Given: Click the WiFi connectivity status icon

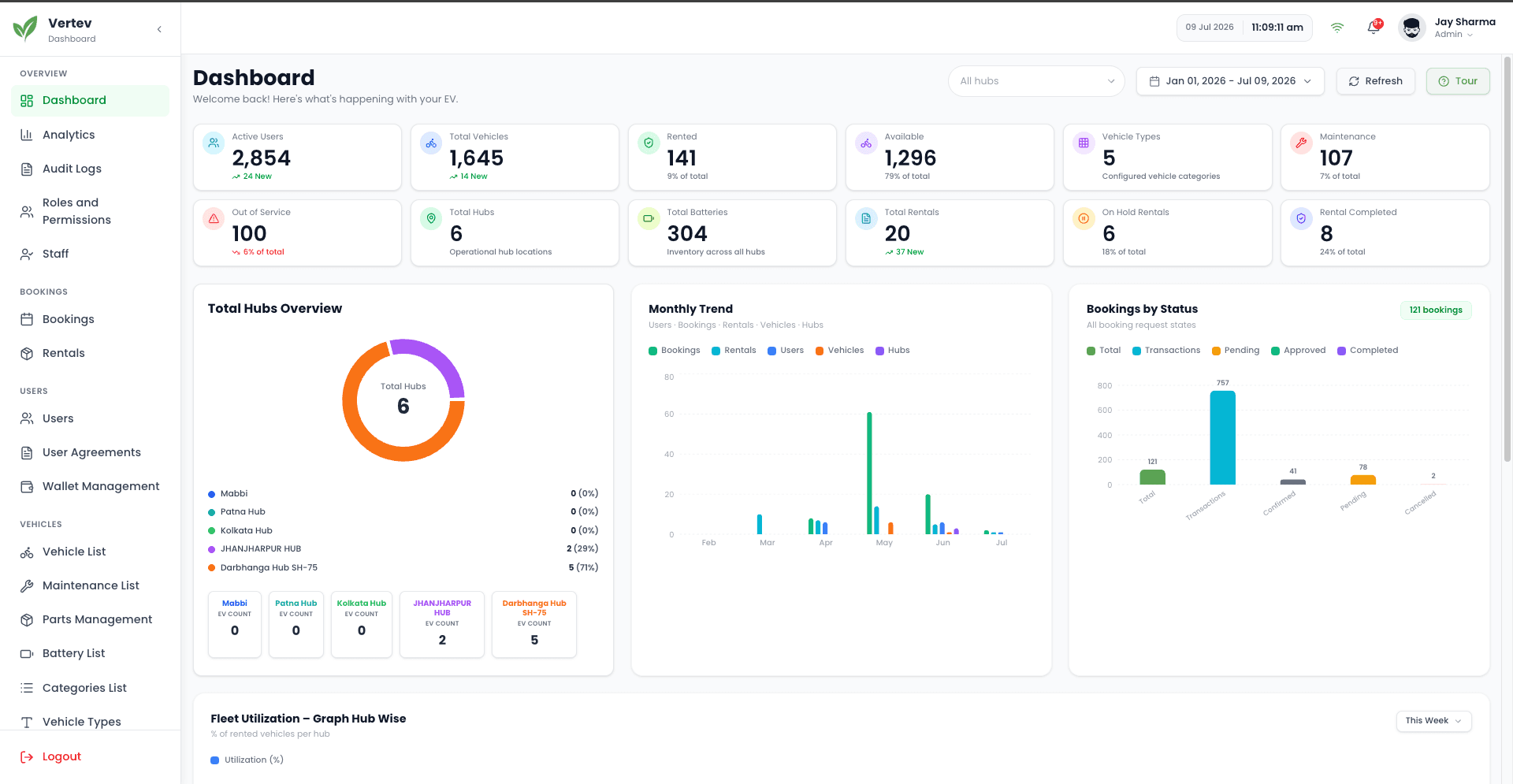Looking at the screenshot, I should 1337,28.
